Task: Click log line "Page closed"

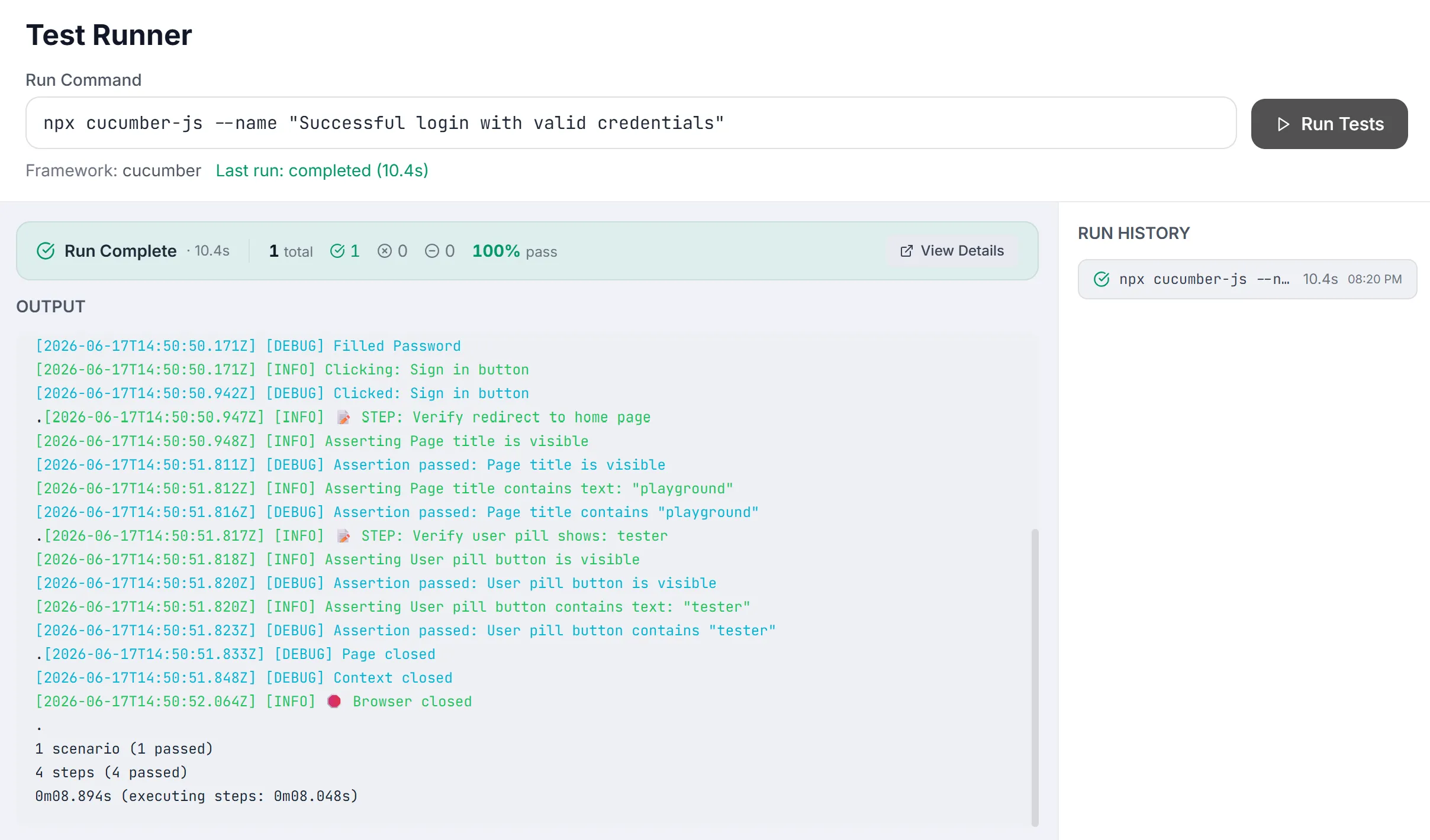Action: pyautogui.click(x=236, y=654)
